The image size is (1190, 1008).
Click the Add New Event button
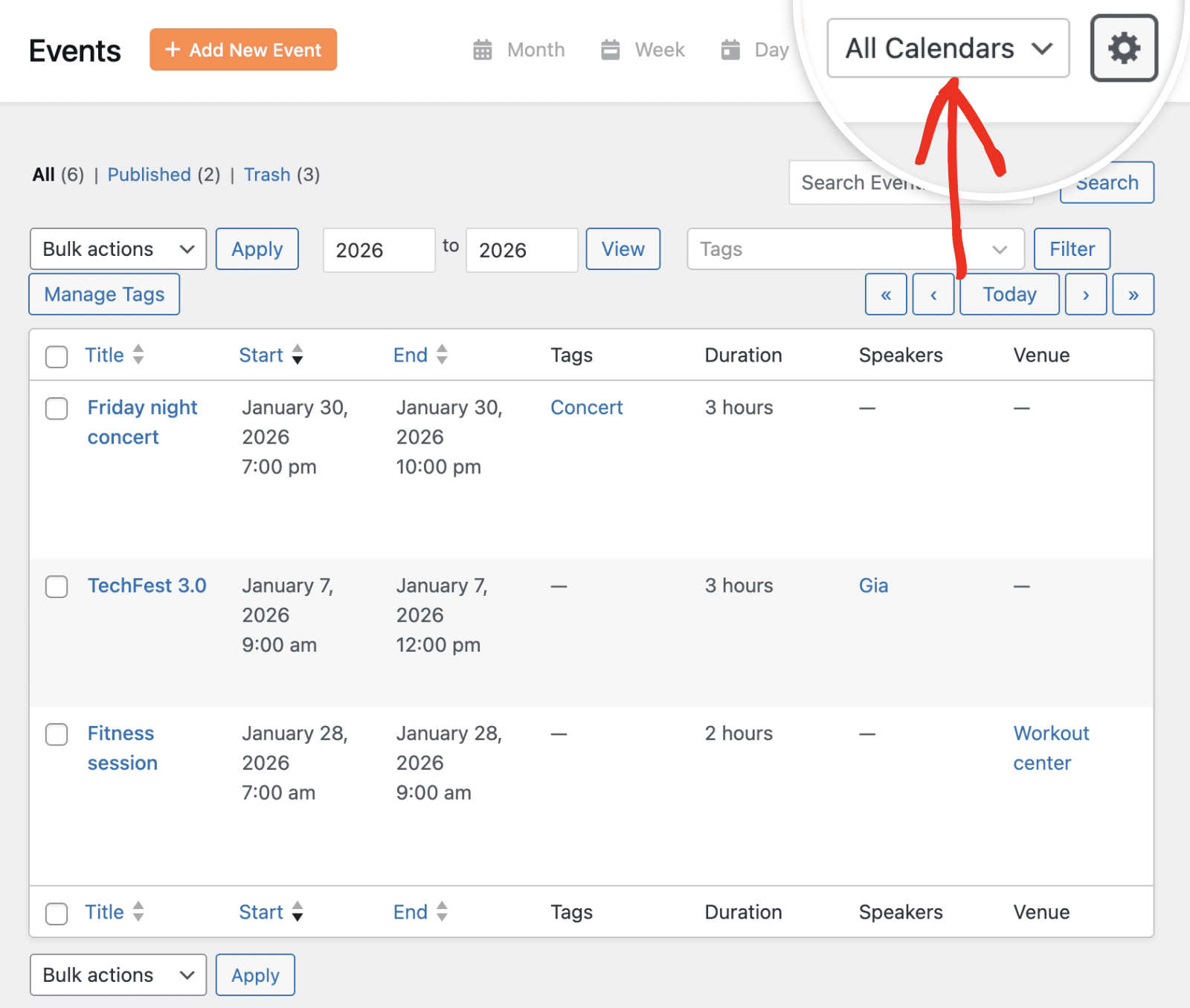click(243, 49)
